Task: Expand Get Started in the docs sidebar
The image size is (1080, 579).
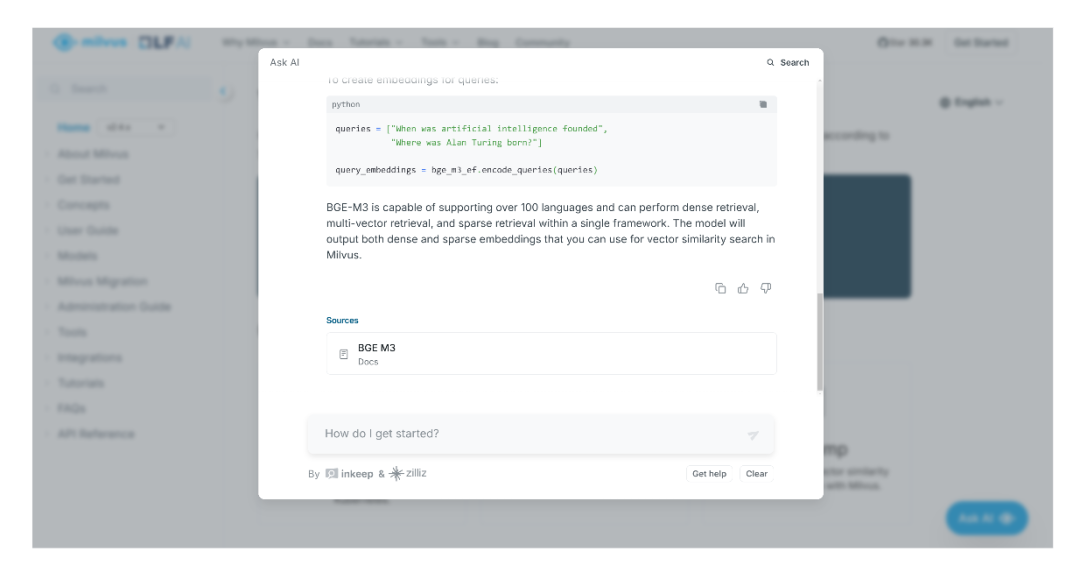Action: click(x=88, y=180)
